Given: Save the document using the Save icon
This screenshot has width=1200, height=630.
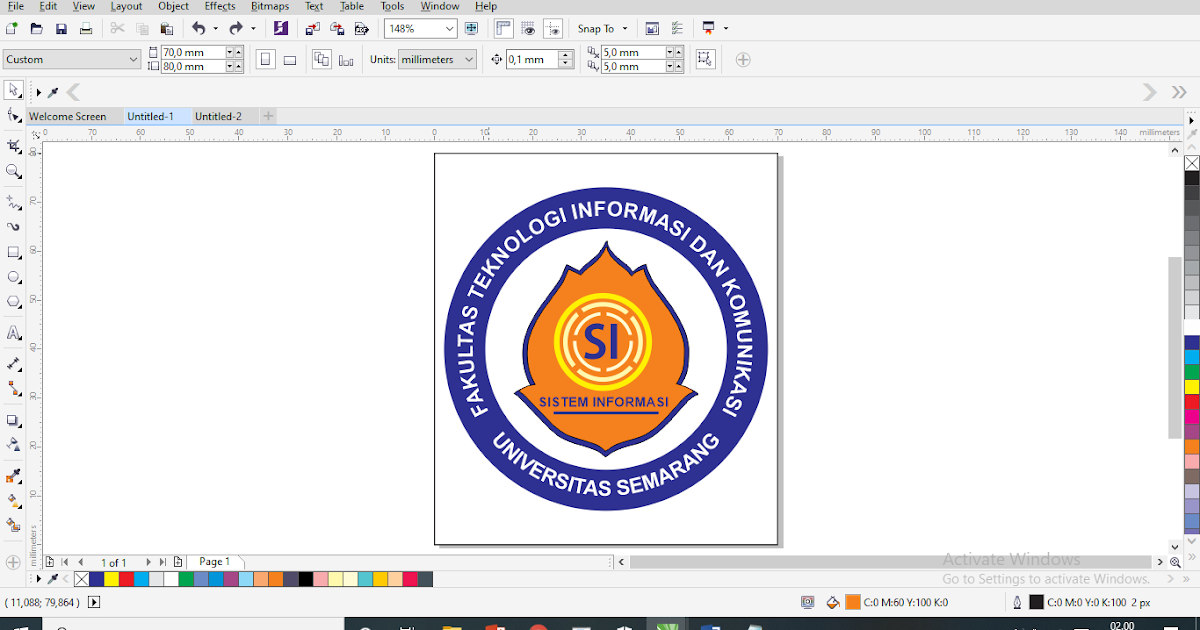Looking at the screenshot, I should coord(61,28).
